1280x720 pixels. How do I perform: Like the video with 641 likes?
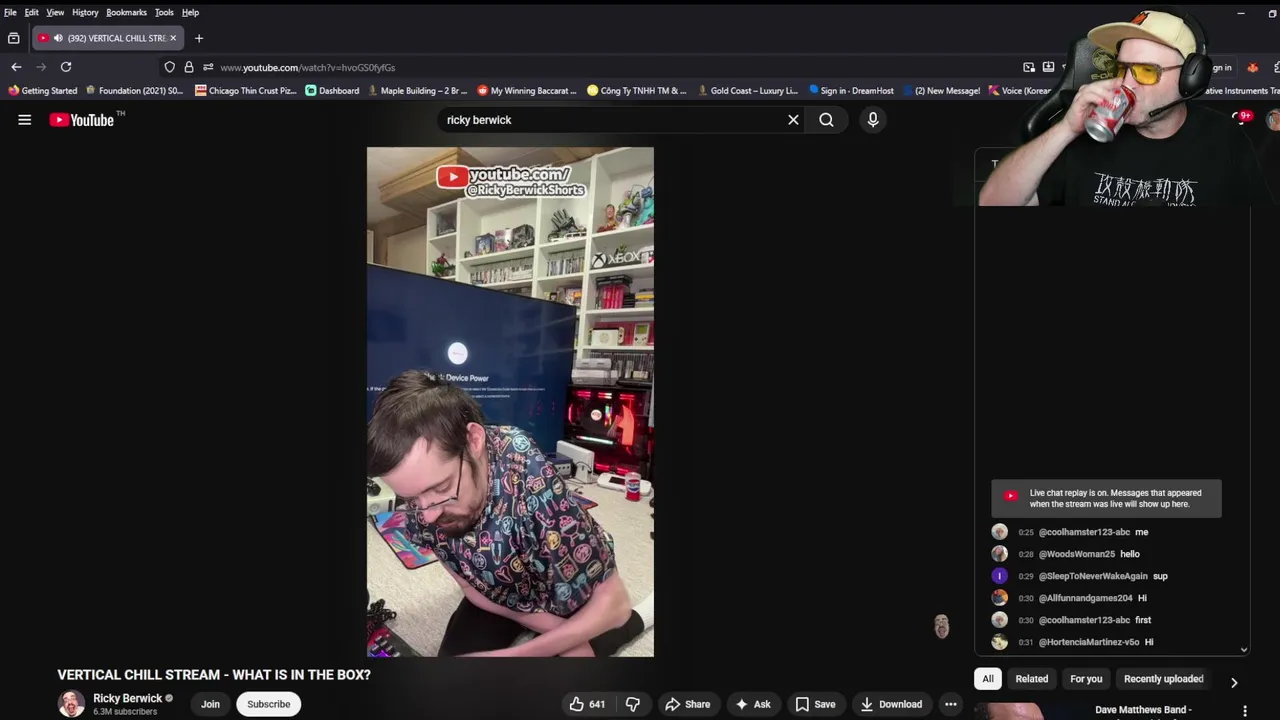tap(587, 704)
